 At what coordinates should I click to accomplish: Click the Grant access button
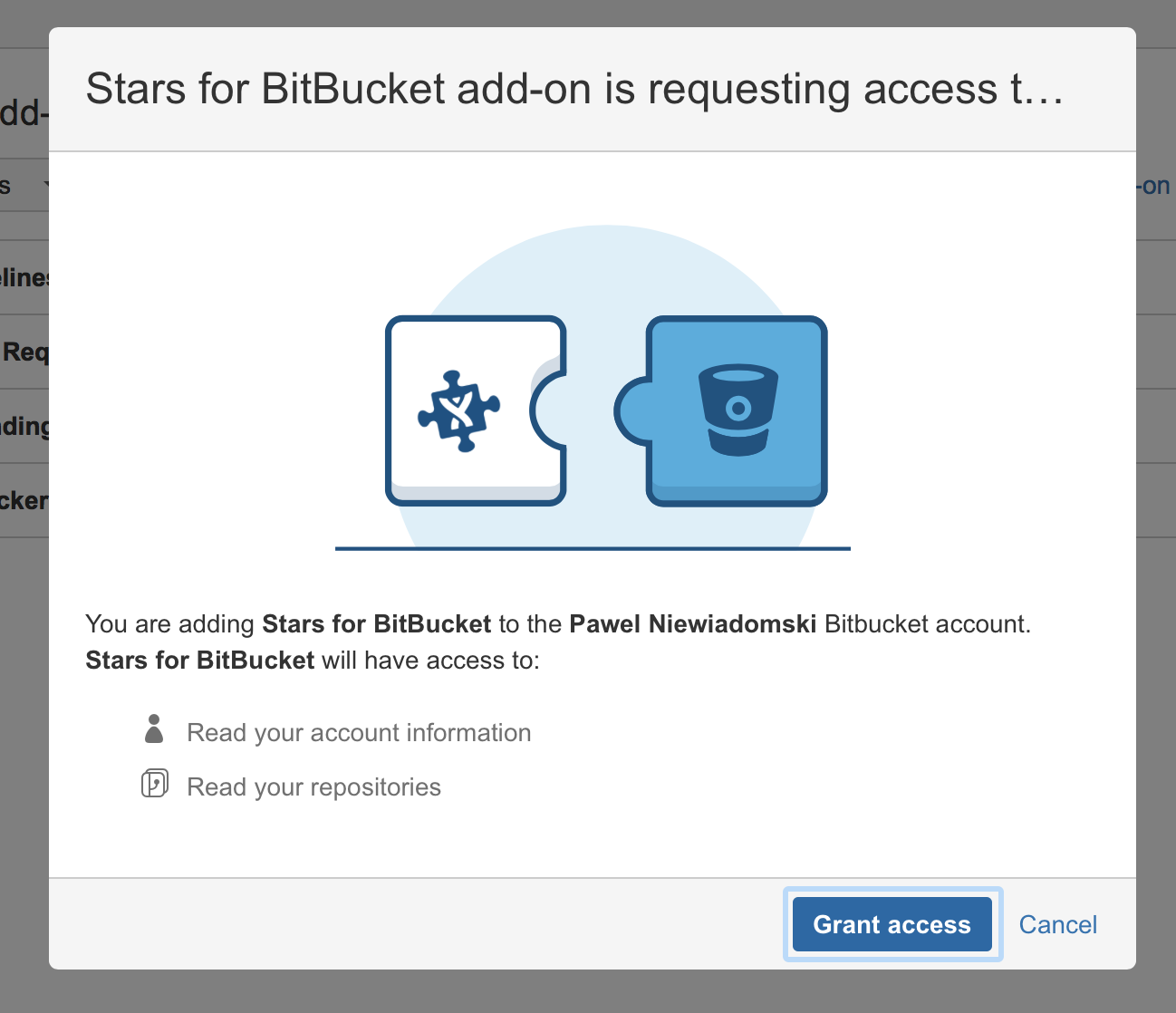[x=892, y=924]
